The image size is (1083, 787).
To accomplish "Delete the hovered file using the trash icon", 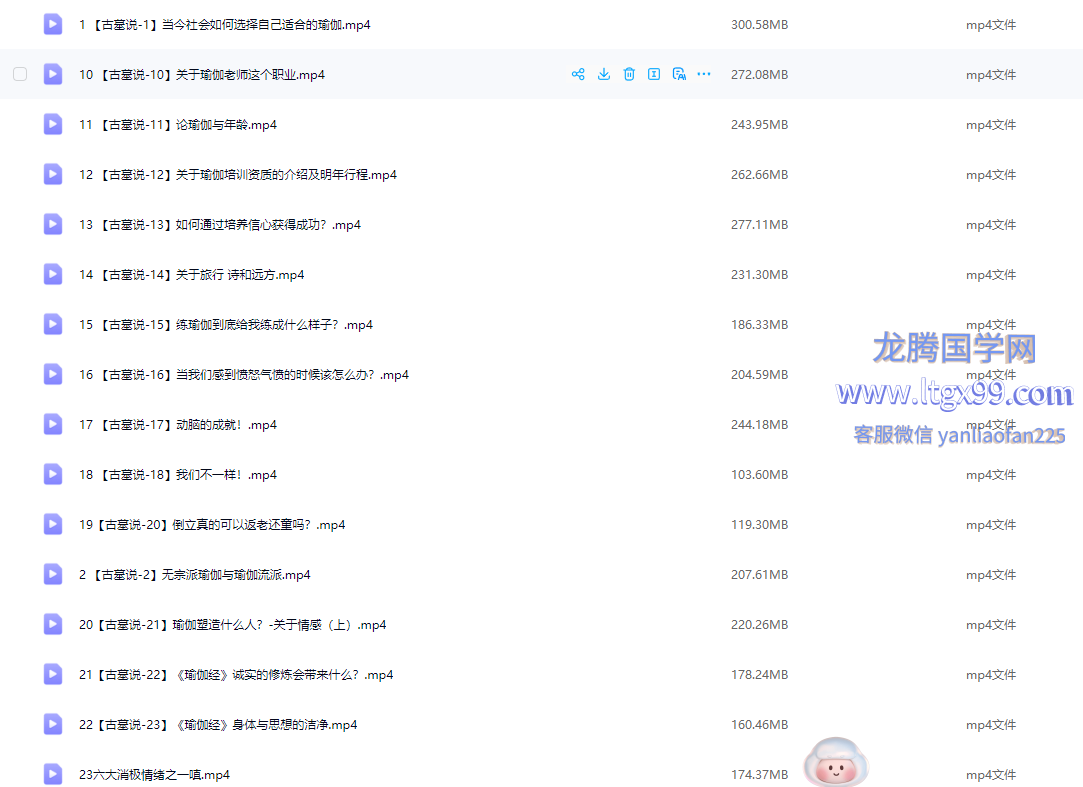I will coord(629,74).
